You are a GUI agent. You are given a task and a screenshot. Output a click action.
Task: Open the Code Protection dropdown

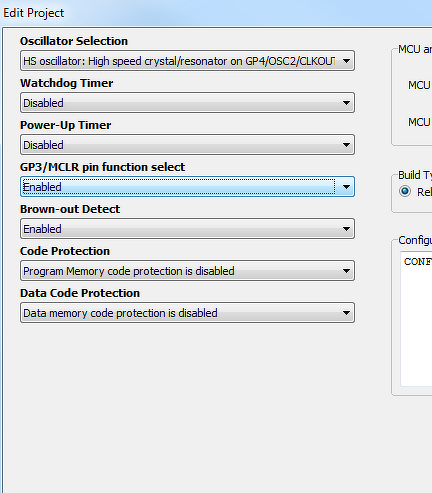pyautogui.click(x=187, y=271)
